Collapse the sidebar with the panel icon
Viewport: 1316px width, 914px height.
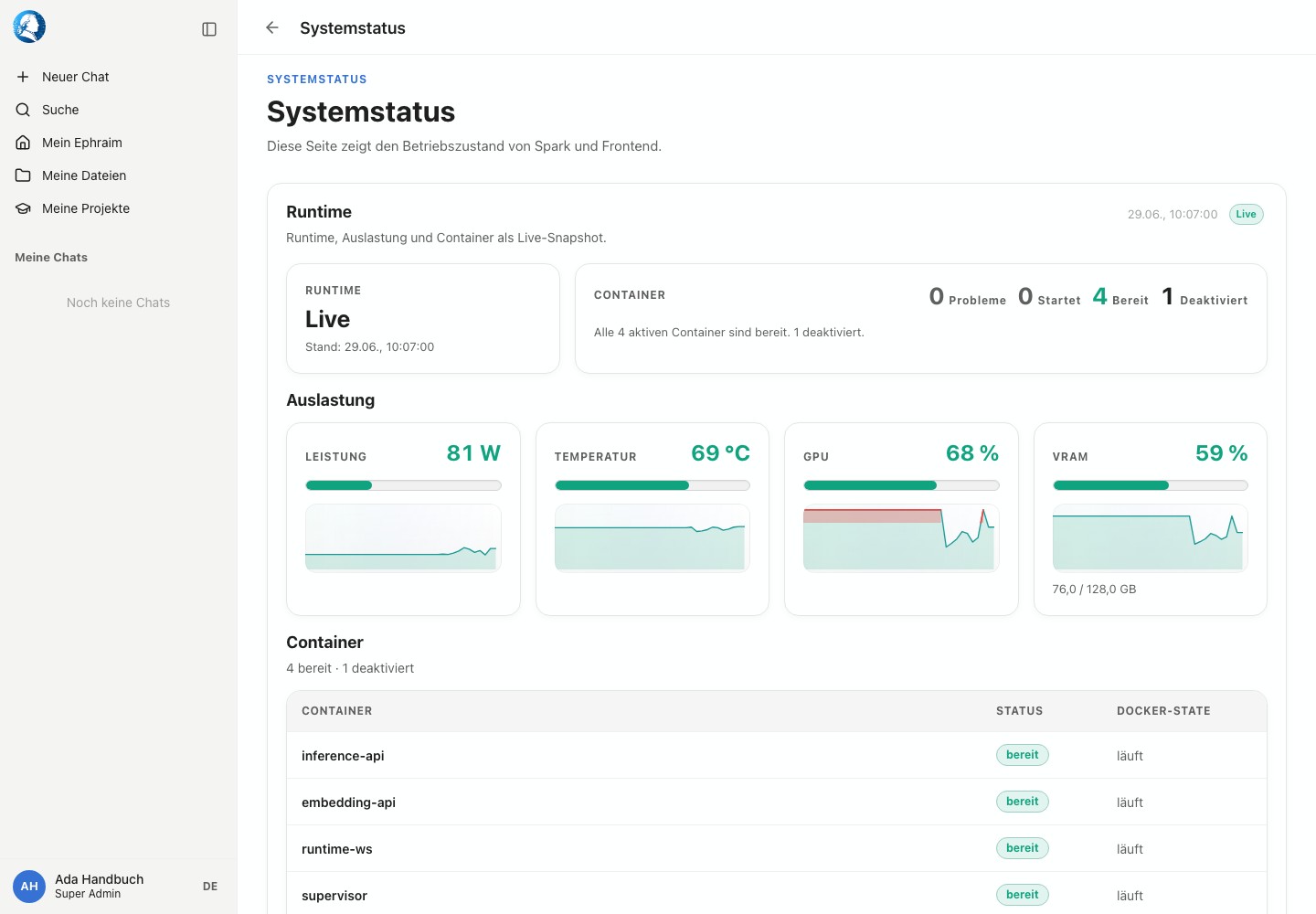click(209, 29)
